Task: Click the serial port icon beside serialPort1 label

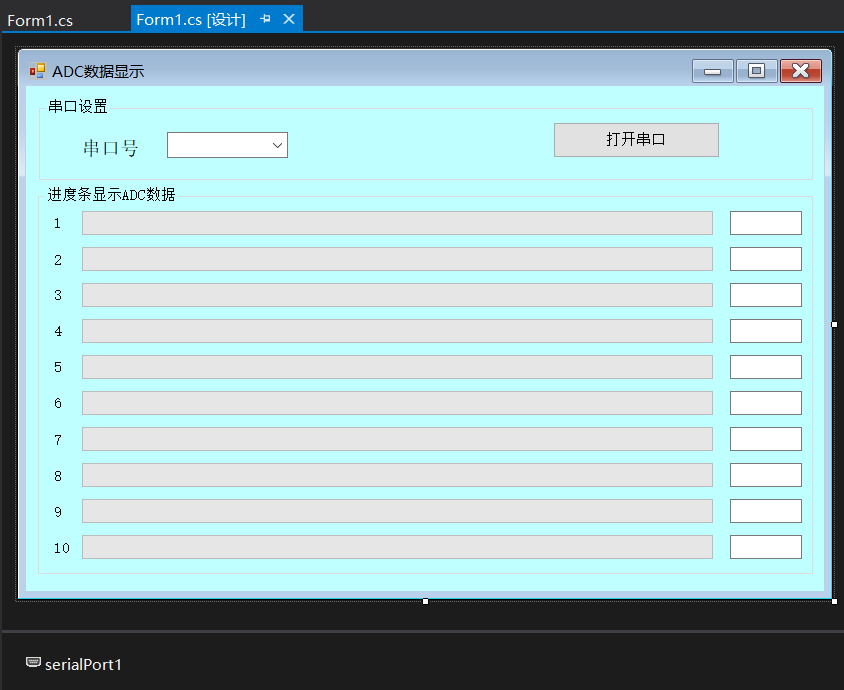Action: (x=33, y=662)
